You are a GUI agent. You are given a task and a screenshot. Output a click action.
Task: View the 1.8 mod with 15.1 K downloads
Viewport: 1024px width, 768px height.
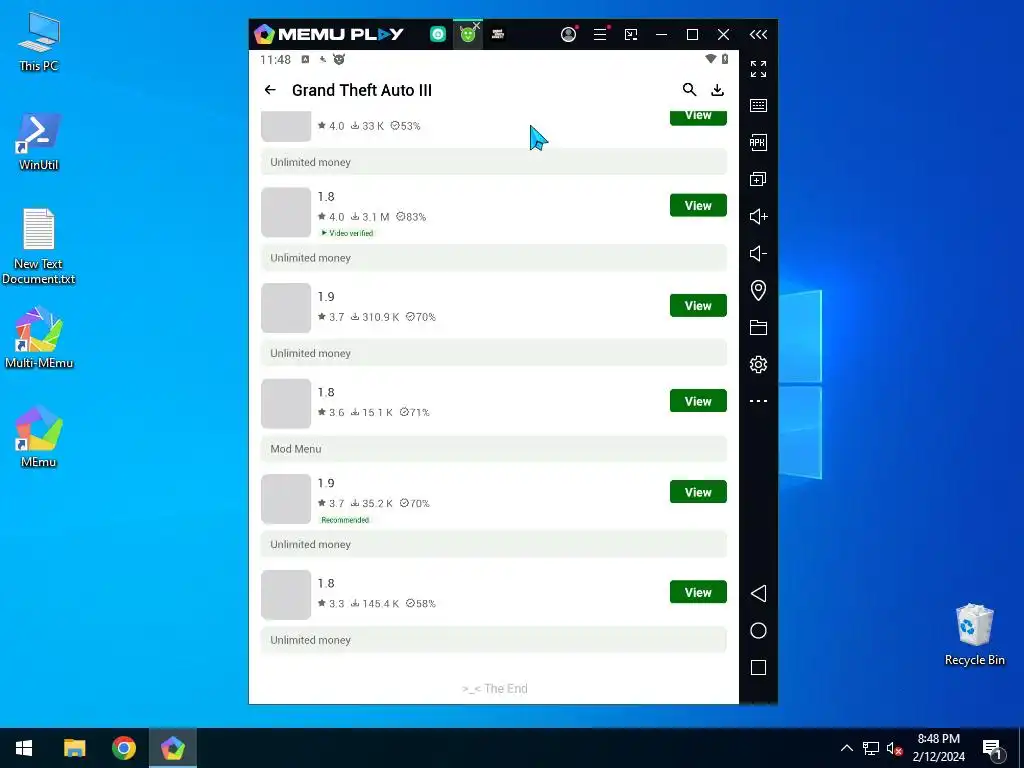coord(698,401)
